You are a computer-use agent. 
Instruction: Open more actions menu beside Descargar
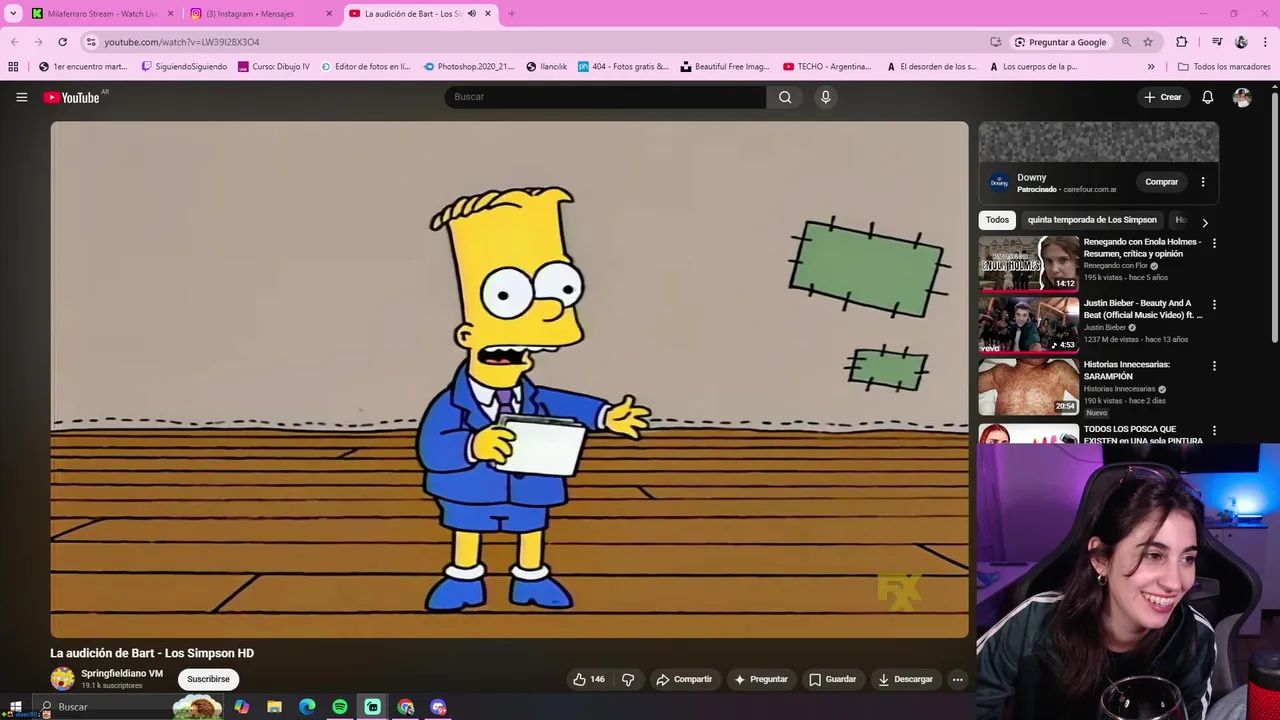[957, 679]
